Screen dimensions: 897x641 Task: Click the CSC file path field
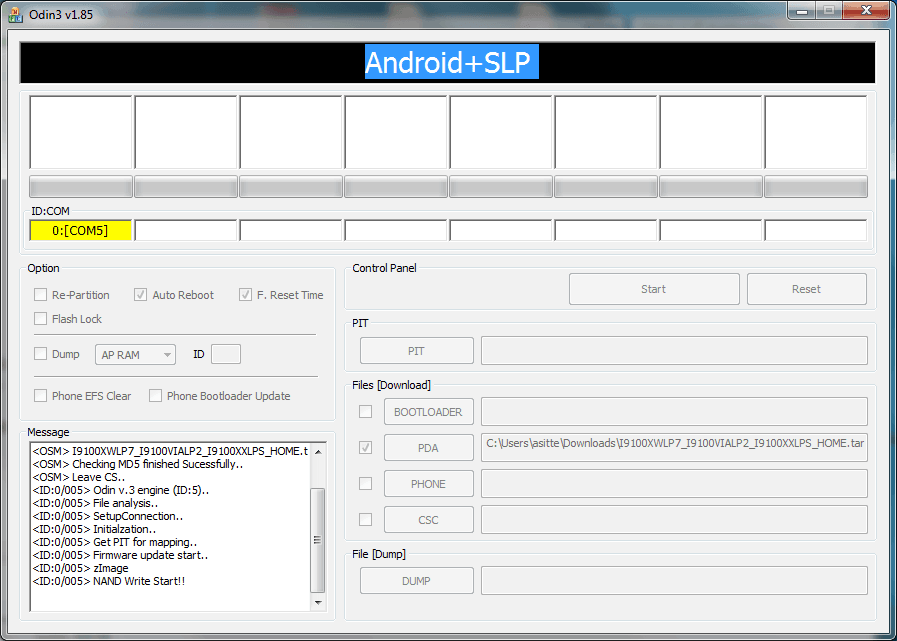coord(674,520)
